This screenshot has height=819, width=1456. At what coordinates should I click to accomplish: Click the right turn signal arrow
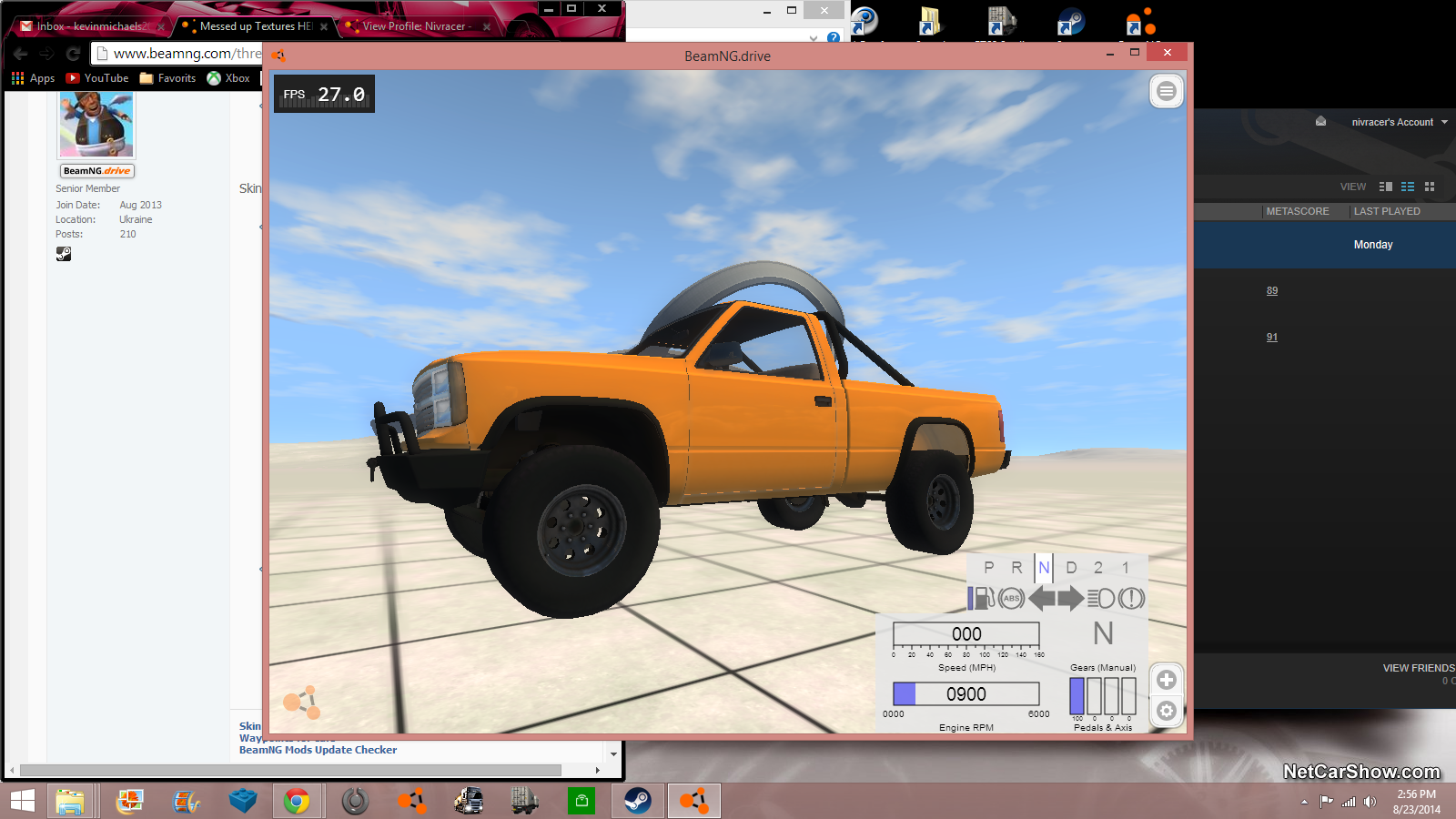tap(1071, 598)
